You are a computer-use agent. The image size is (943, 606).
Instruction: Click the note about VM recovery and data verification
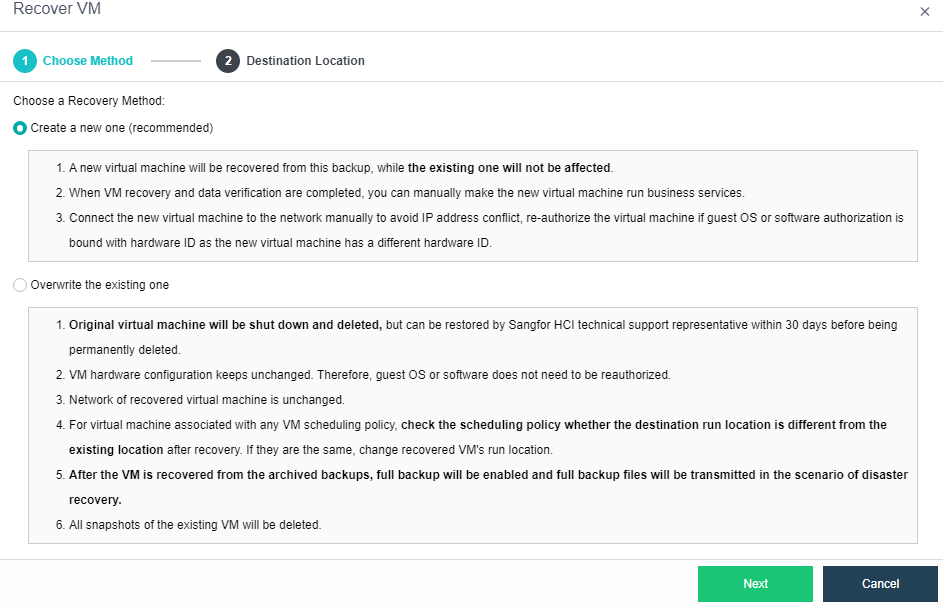pos(406,192)
